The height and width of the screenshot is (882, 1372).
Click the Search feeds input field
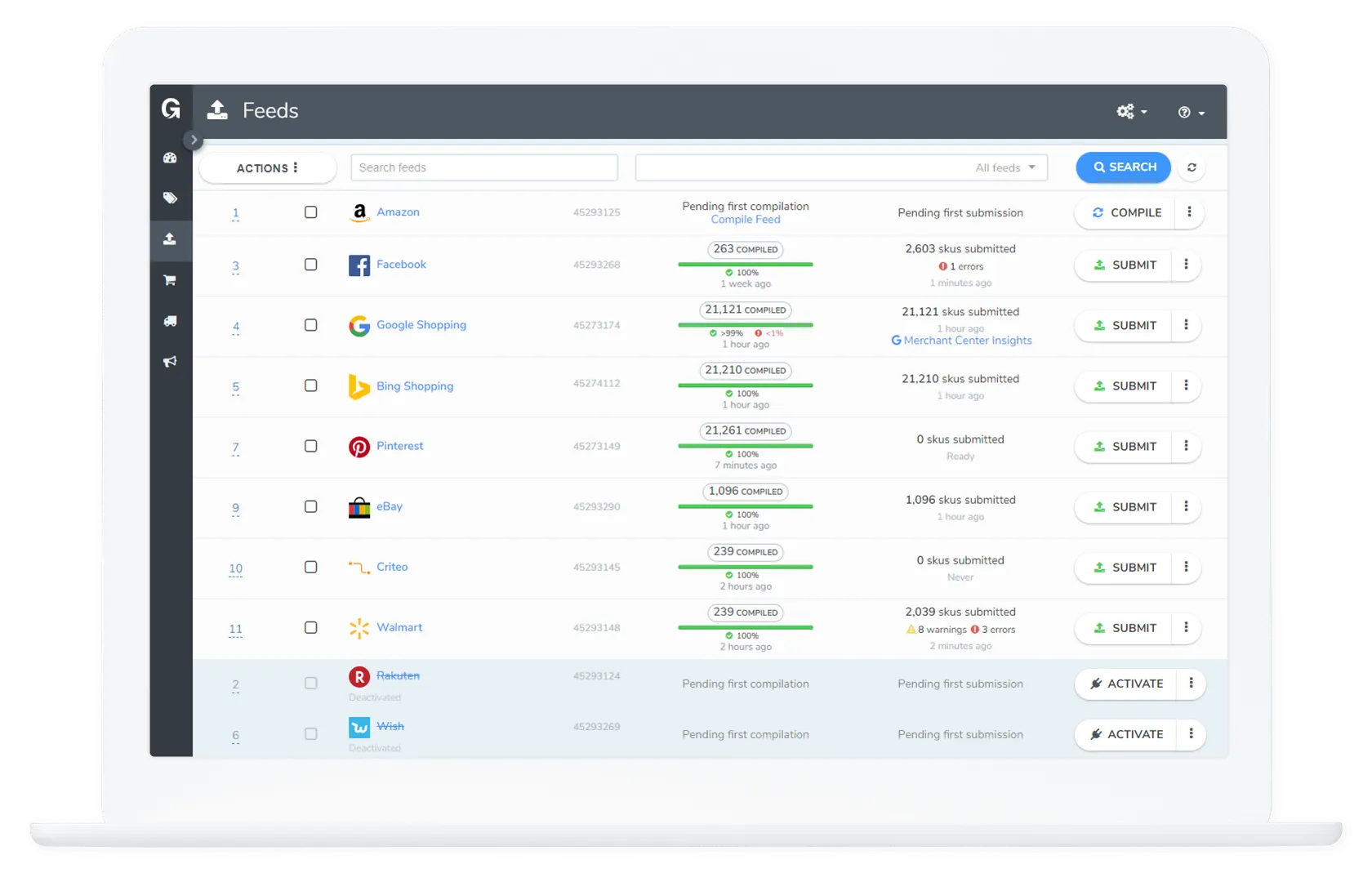(484, 167)
